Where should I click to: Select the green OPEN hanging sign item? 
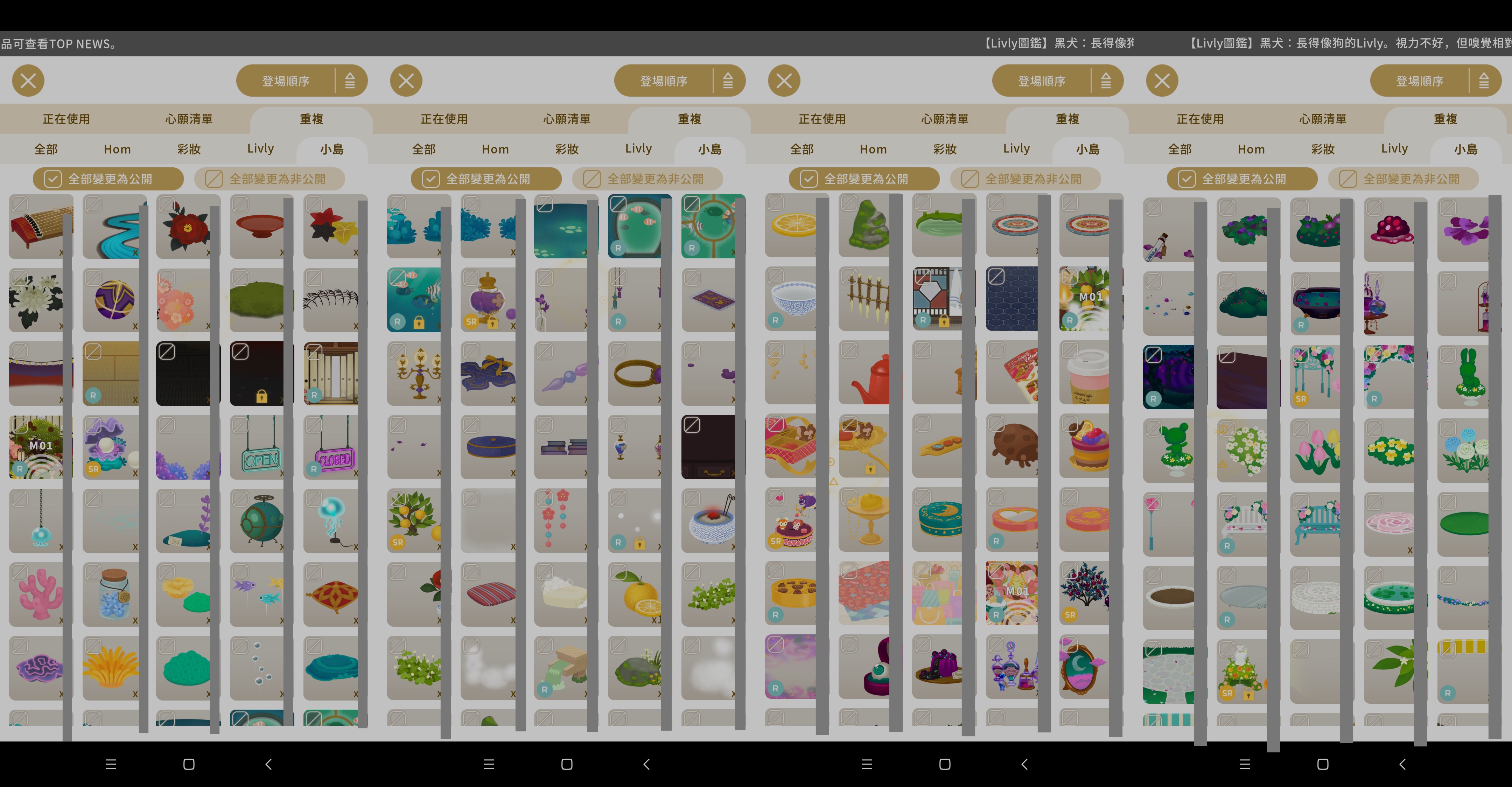pyautogui.click(x=261, y=447)
